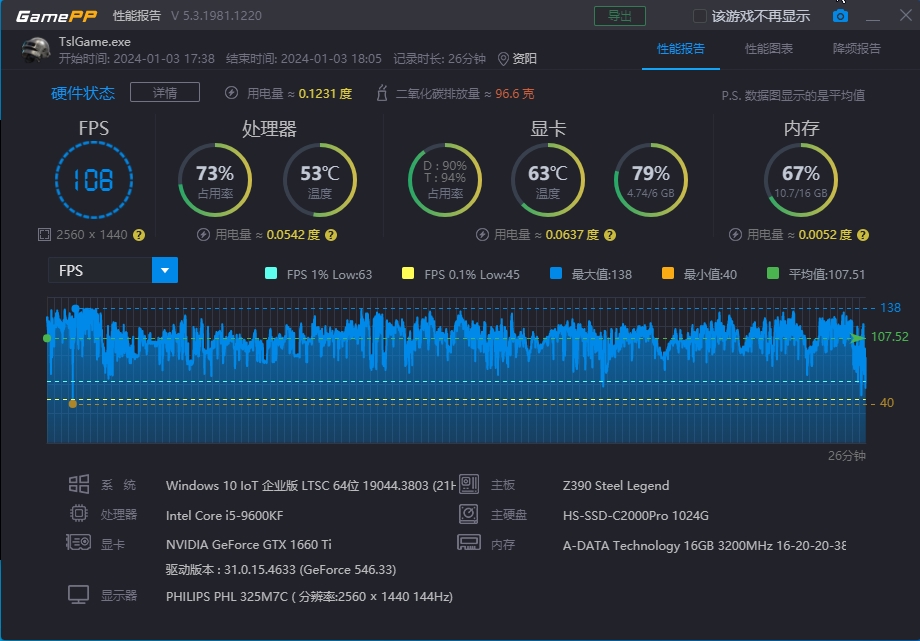Click the 硬件状态 heading link

click(83, 93)
